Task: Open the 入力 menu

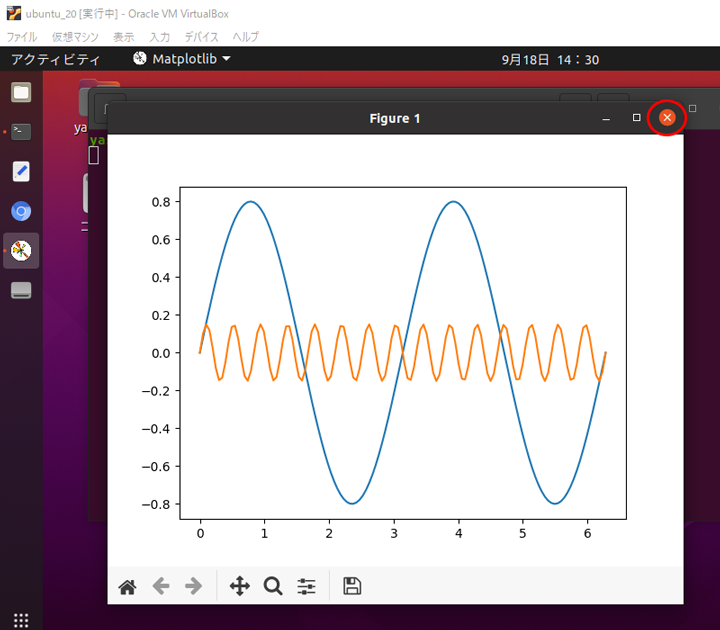Action: tap(159, 37)
